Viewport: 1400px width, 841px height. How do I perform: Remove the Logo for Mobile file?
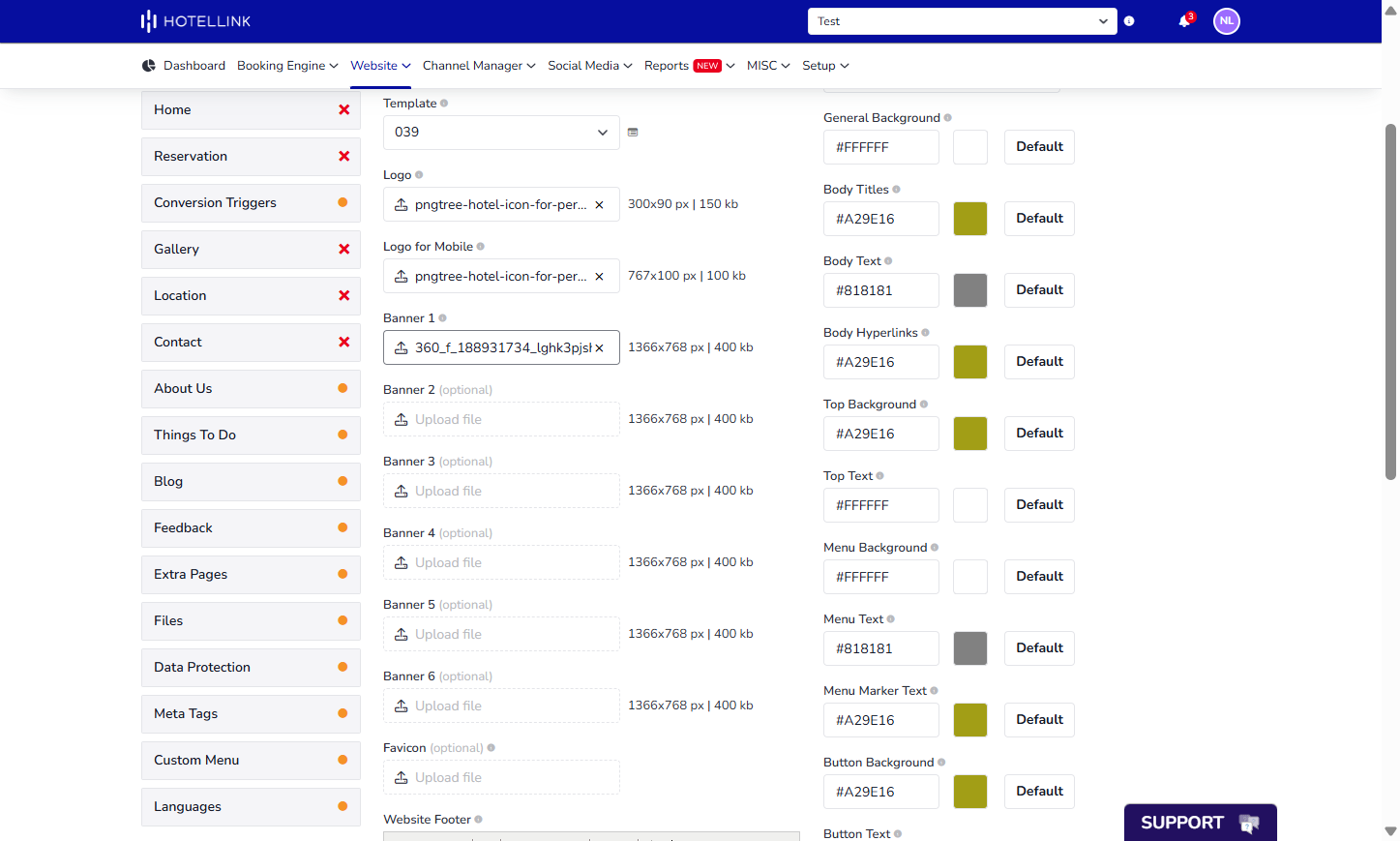[600, 277]
